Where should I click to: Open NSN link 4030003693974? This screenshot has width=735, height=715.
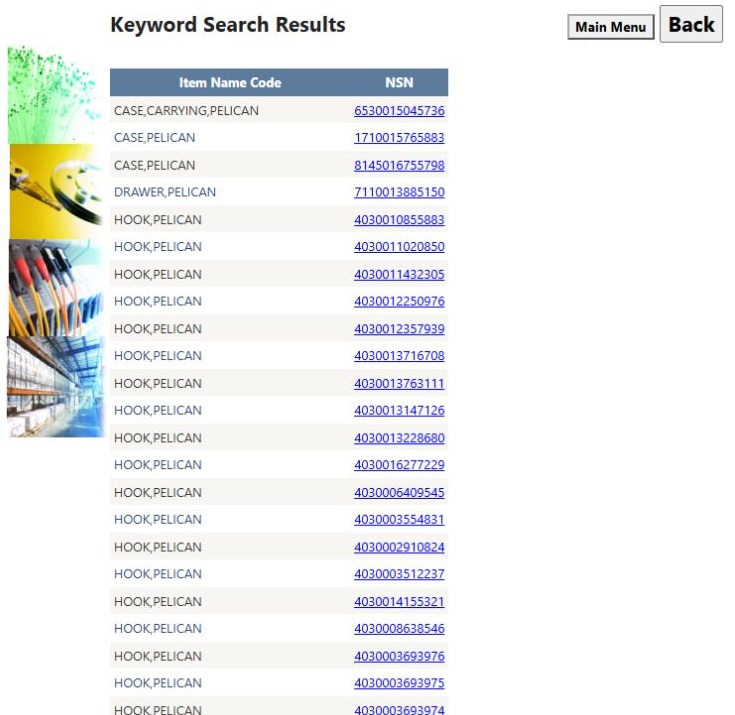(x=399, y=710)
